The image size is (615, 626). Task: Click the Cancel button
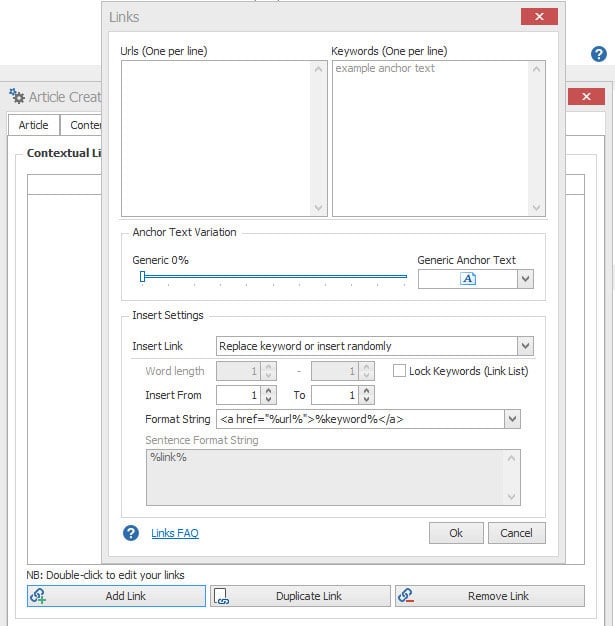516,533
